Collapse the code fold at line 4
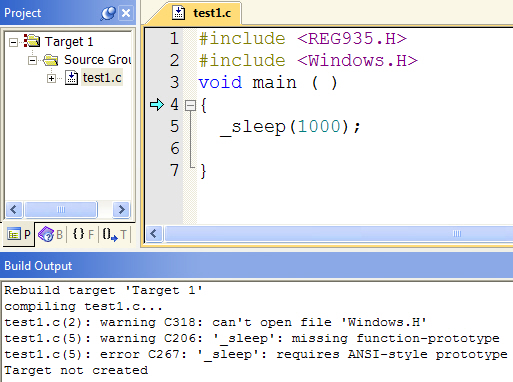The image size is (513, 382). coord(190,106)
